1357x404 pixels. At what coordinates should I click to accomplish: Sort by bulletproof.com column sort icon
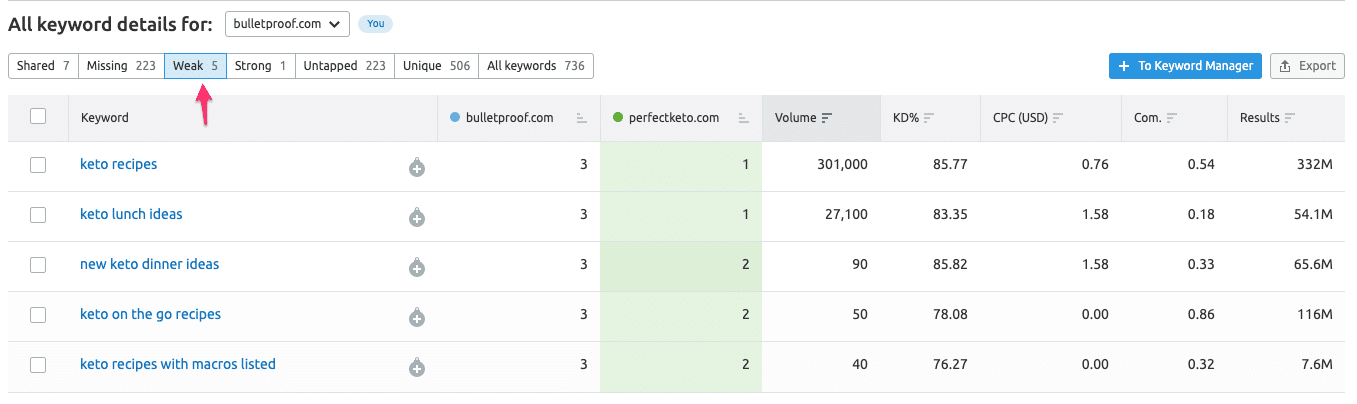pyautogui.click(x=581, y=118)
